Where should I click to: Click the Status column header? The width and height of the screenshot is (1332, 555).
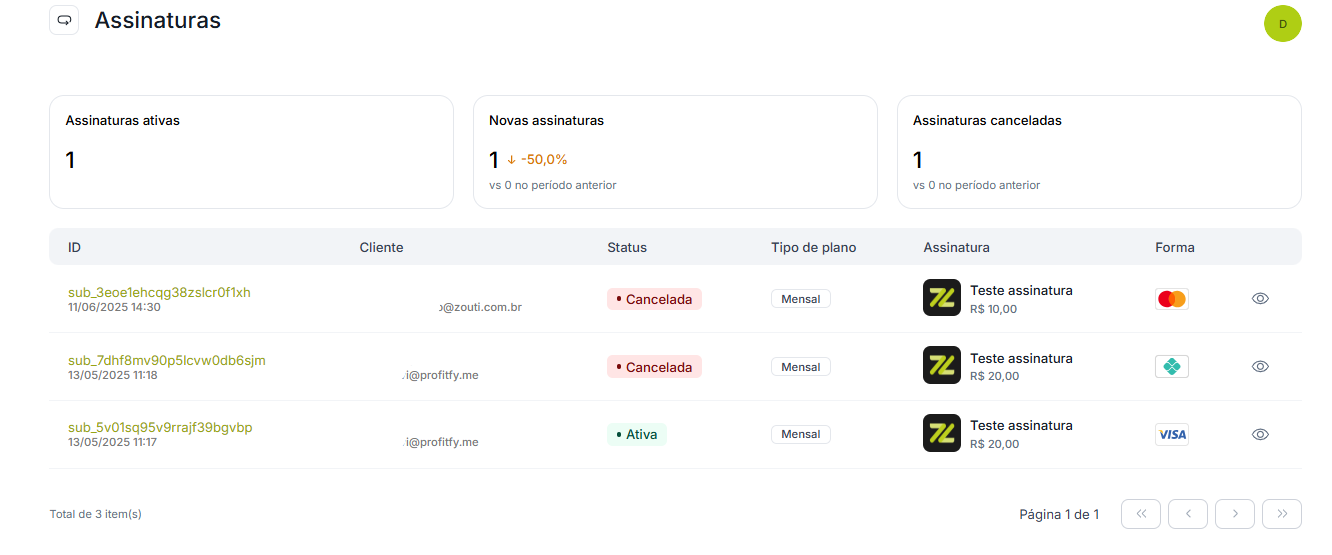click(x=627, y=247)
